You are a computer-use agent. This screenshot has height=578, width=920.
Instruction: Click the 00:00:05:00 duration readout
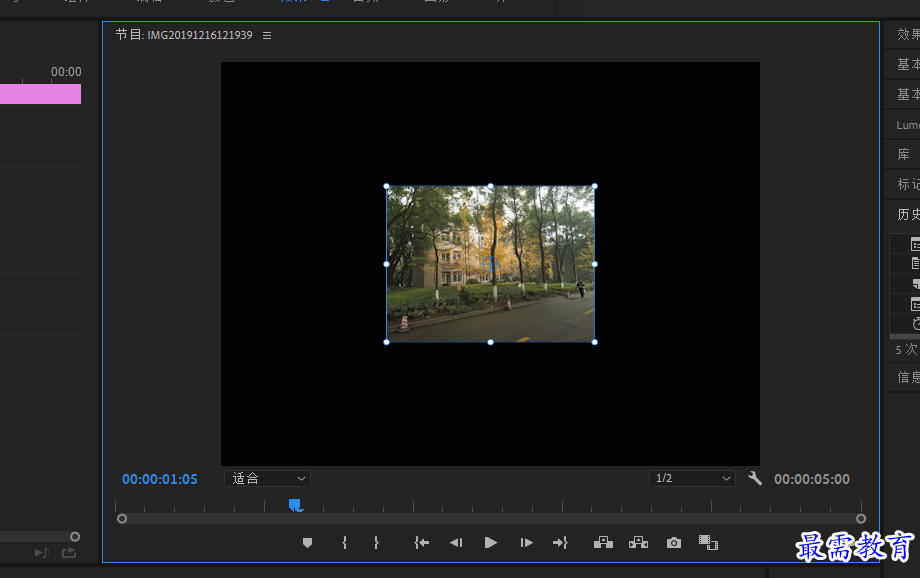point(811,479)
